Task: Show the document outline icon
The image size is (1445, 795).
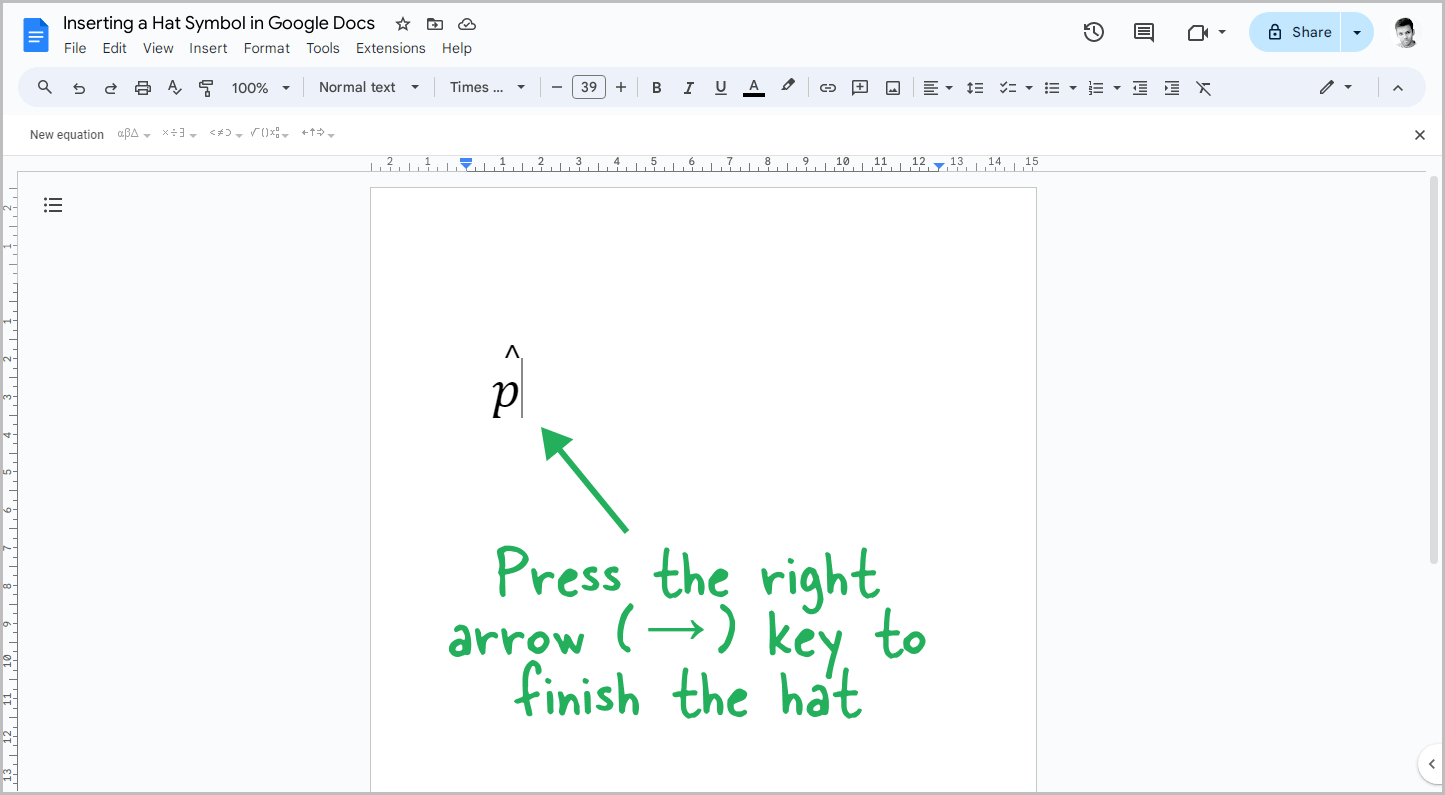Action: pyautogui.click(x=53, y=204)
